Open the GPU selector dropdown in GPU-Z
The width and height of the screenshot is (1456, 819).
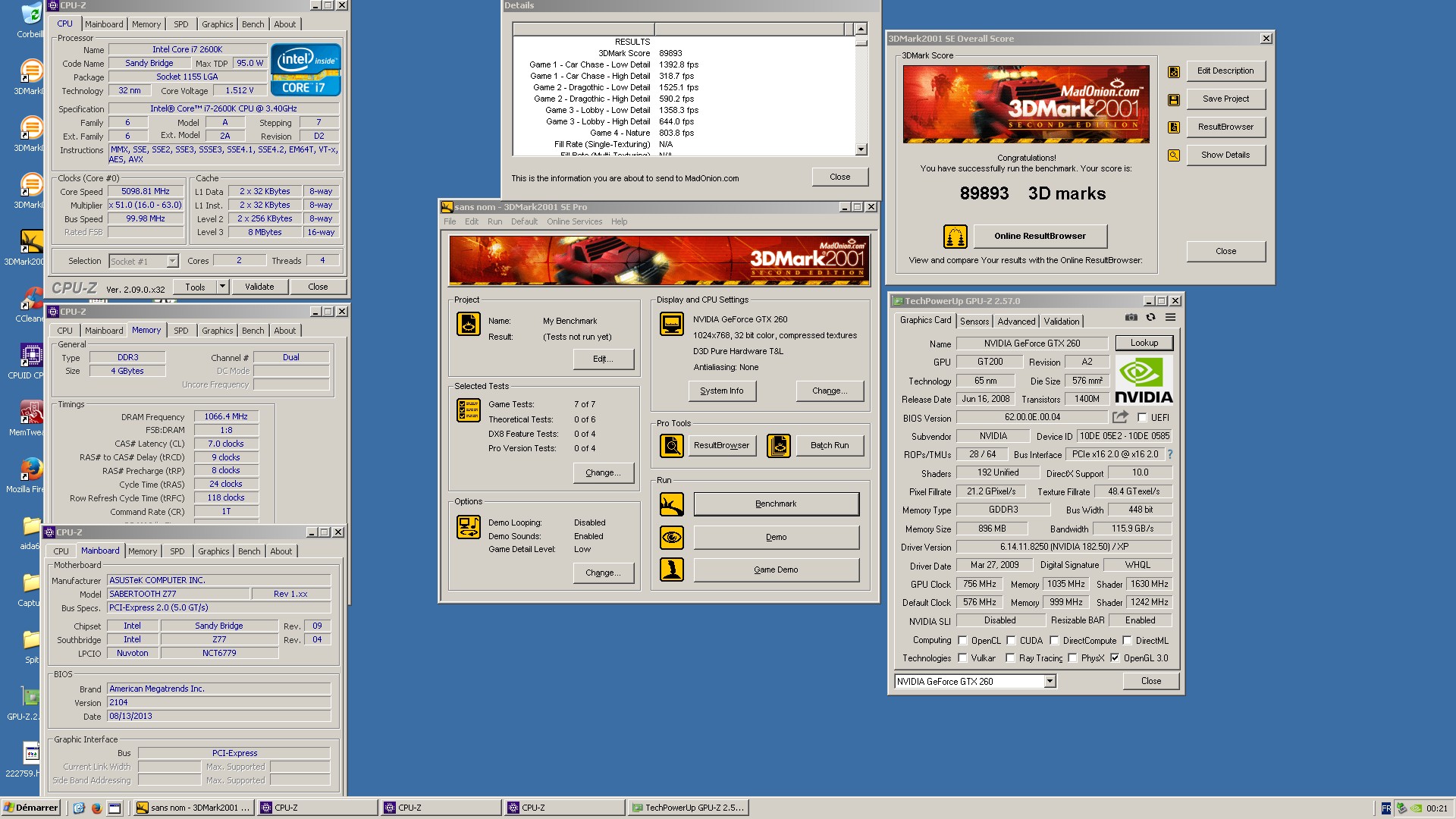(x=1050, y=682)
